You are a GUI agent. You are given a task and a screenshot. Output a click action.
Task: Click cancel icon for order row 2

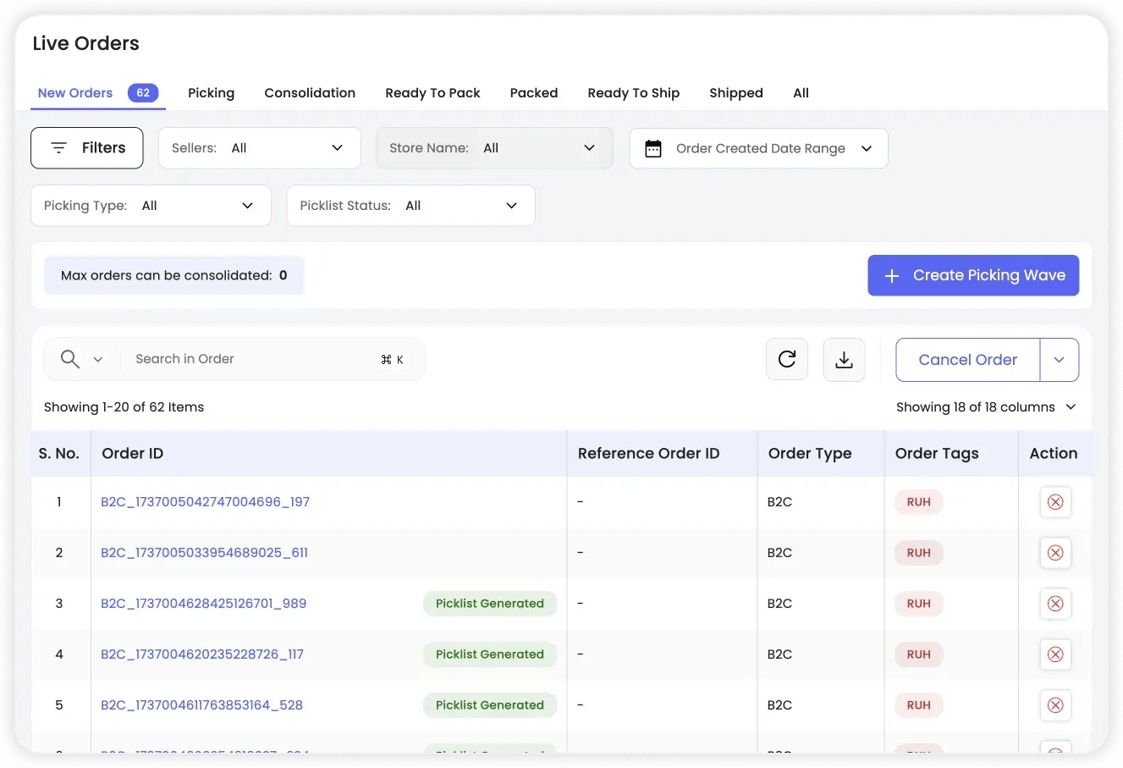(x=1054, y=553)
